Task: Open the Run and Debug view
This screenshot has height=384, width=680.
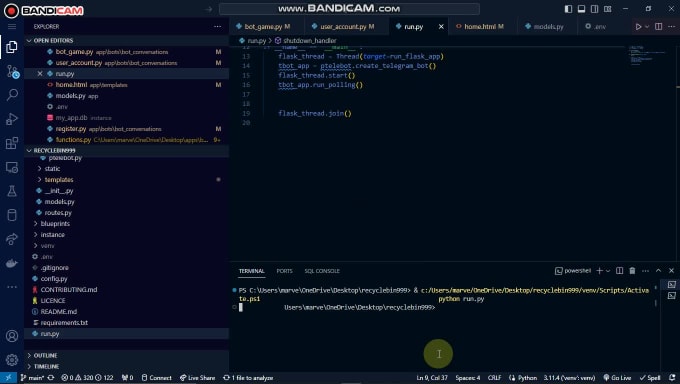Action: pos(12,119)
